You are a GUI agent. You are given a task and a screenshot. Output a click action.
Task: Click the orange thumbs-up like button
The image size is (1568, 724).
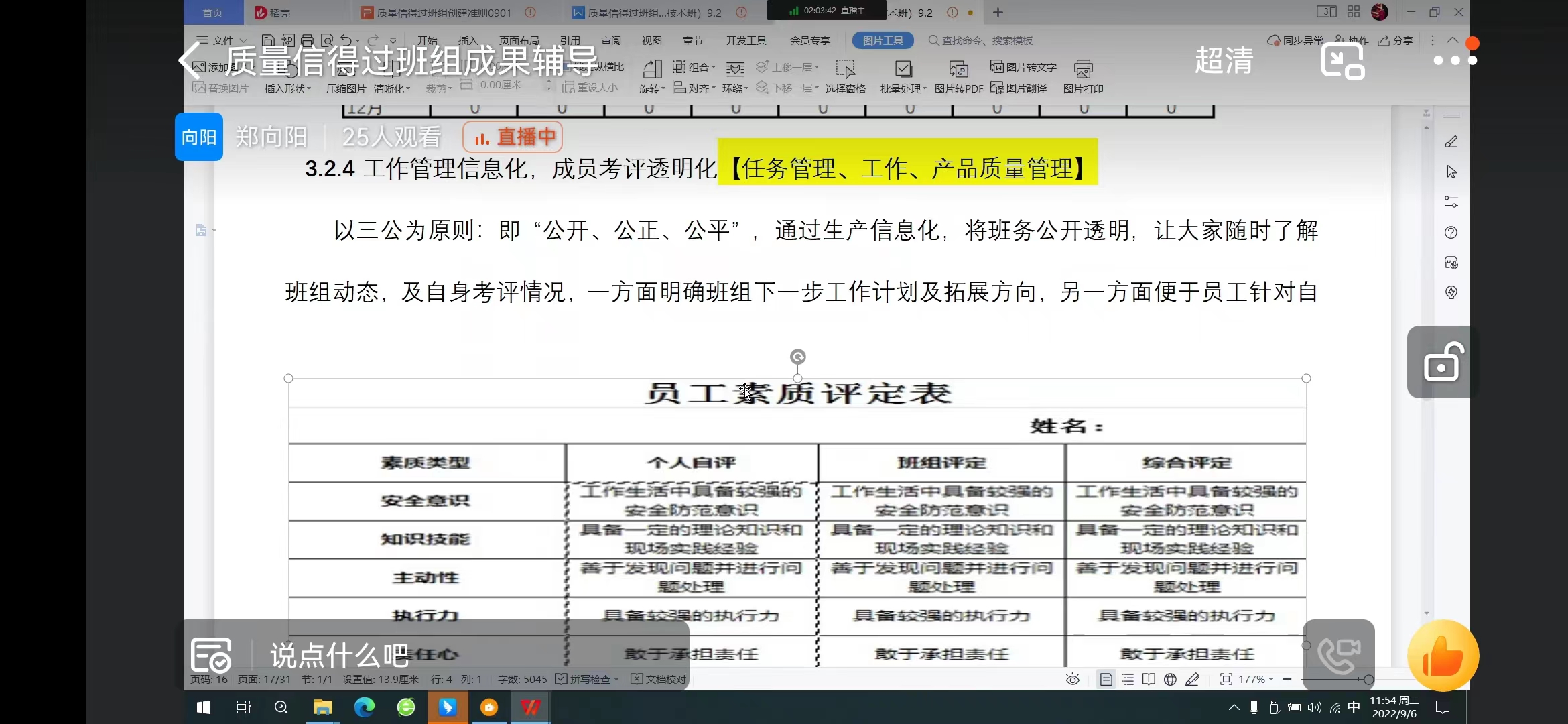coord(1443,656)
